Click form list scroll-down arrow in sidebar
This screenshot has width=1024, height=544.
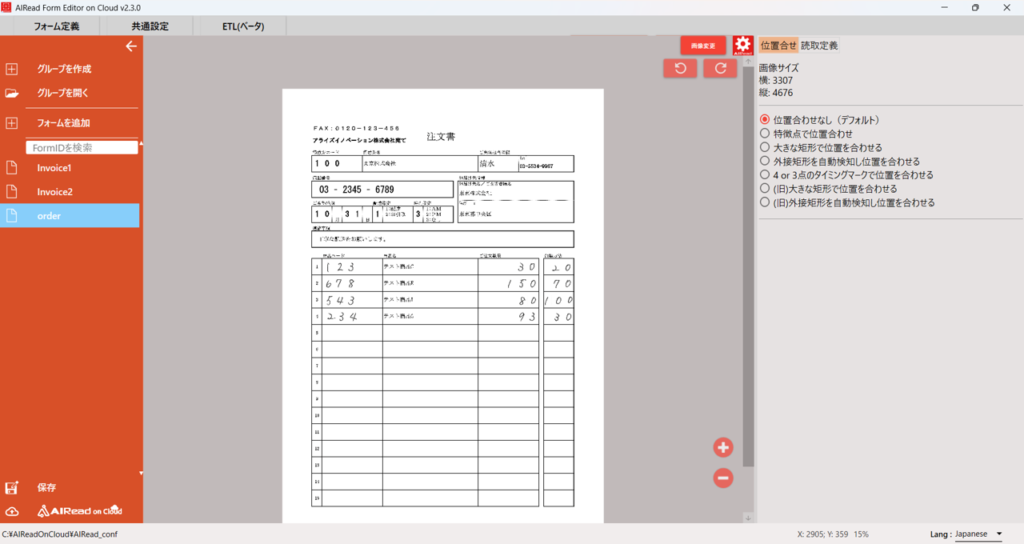coord(140,473)
